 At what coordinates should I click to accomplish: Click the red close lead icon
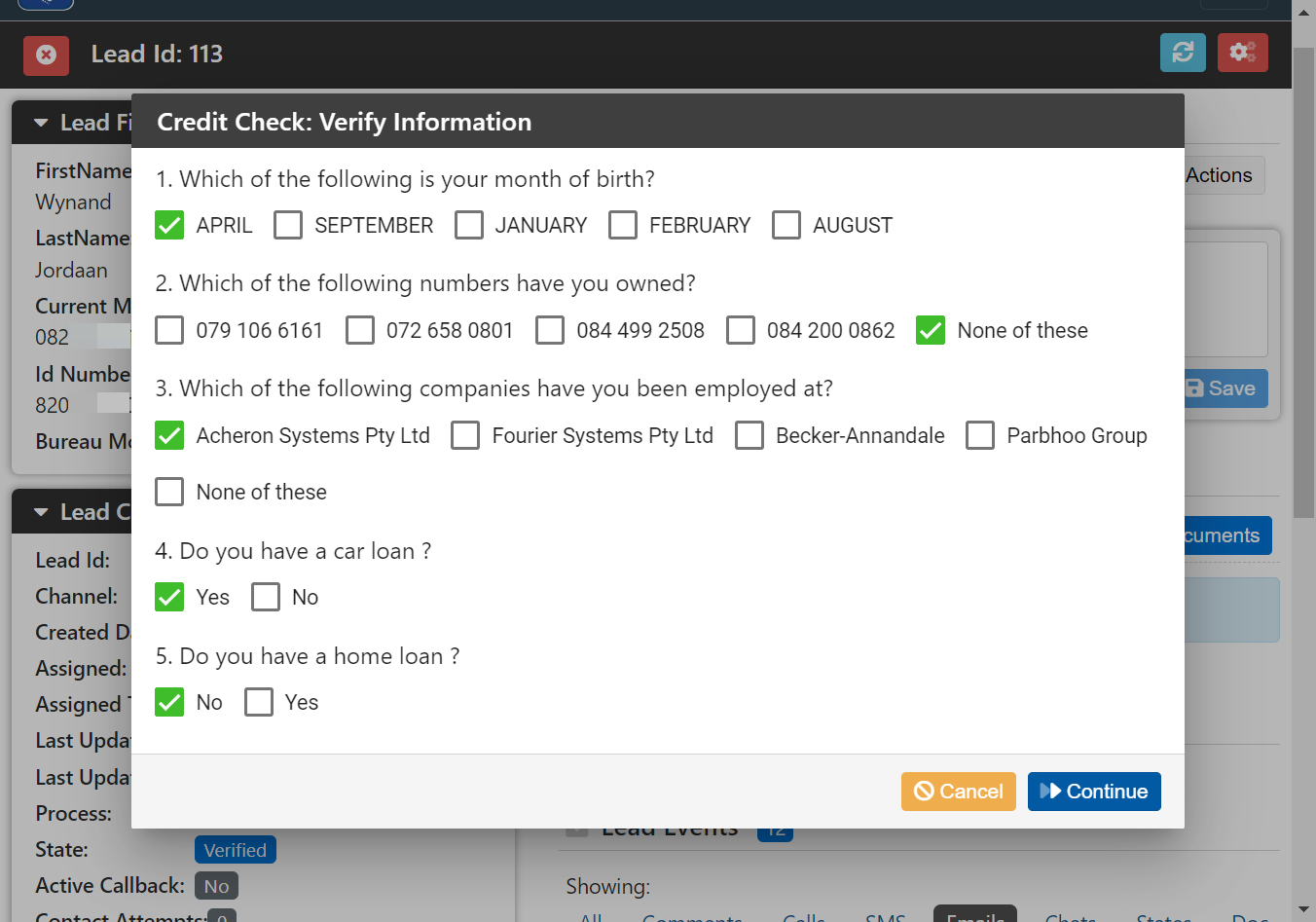pyautogui.click(x=46, y=55)
